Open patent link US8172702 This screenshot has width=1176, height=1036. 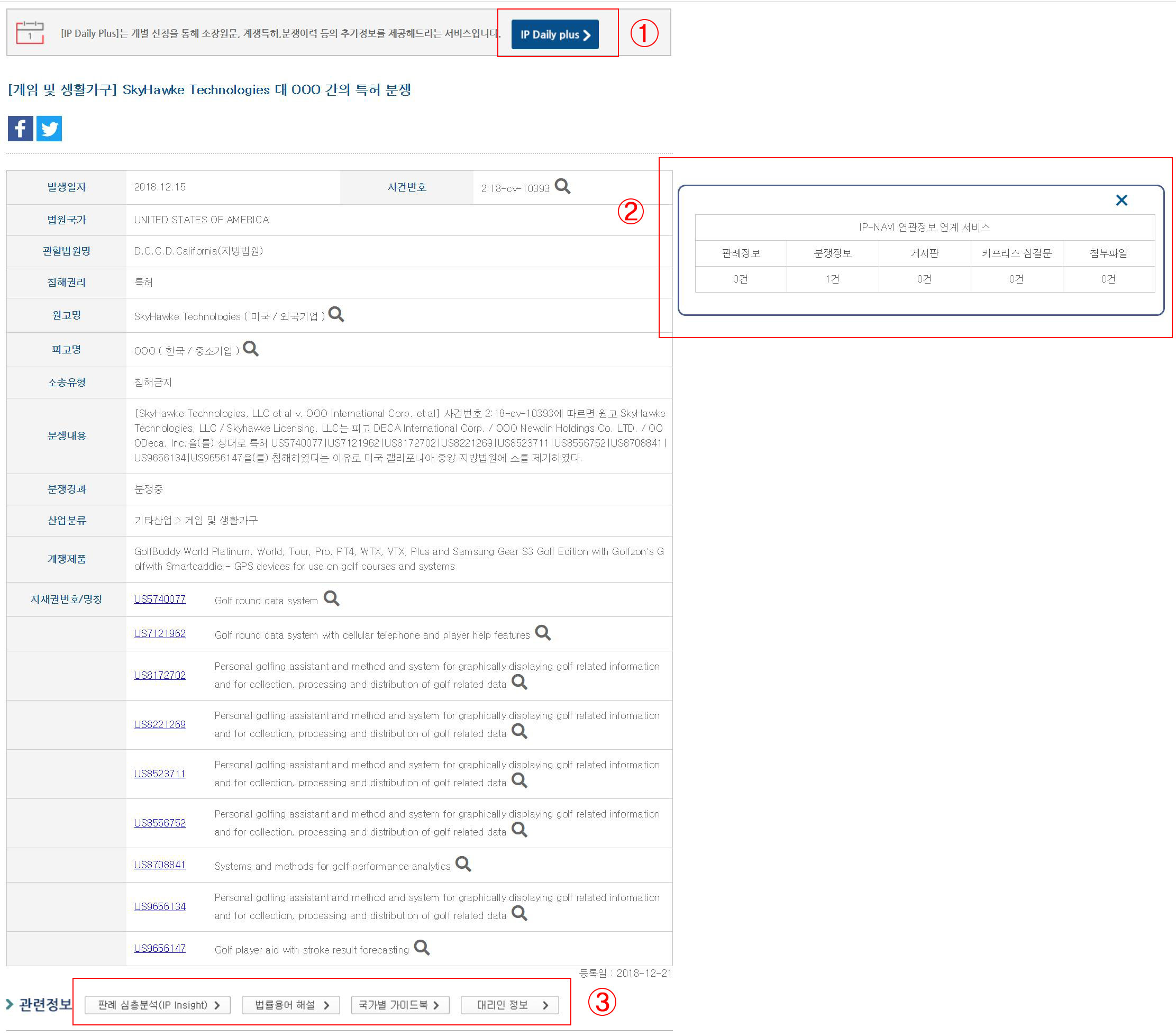tap(160, 675)
